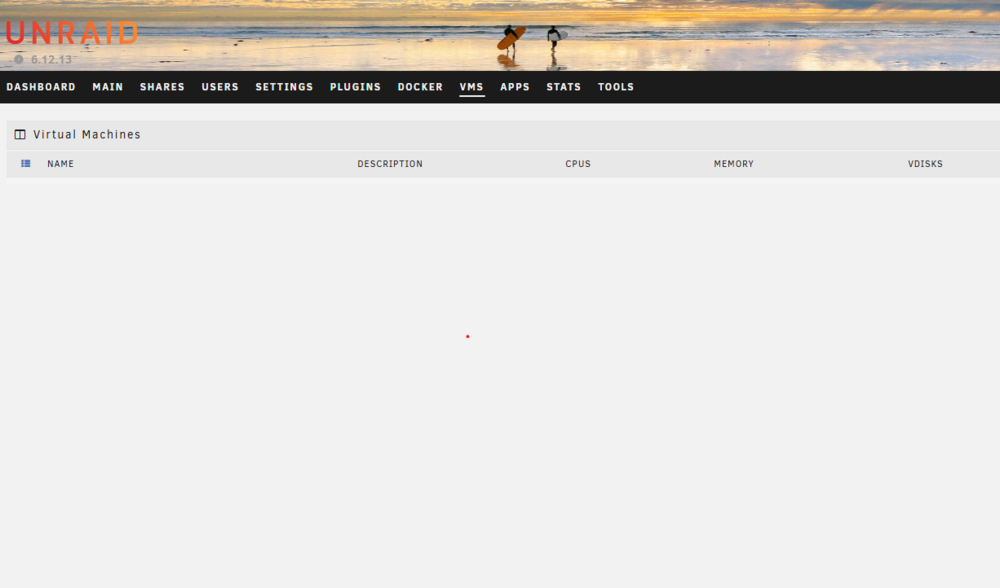Screen dimensions: 1000x588
Task: Open the Plugins tab
Action: point(355,87)
